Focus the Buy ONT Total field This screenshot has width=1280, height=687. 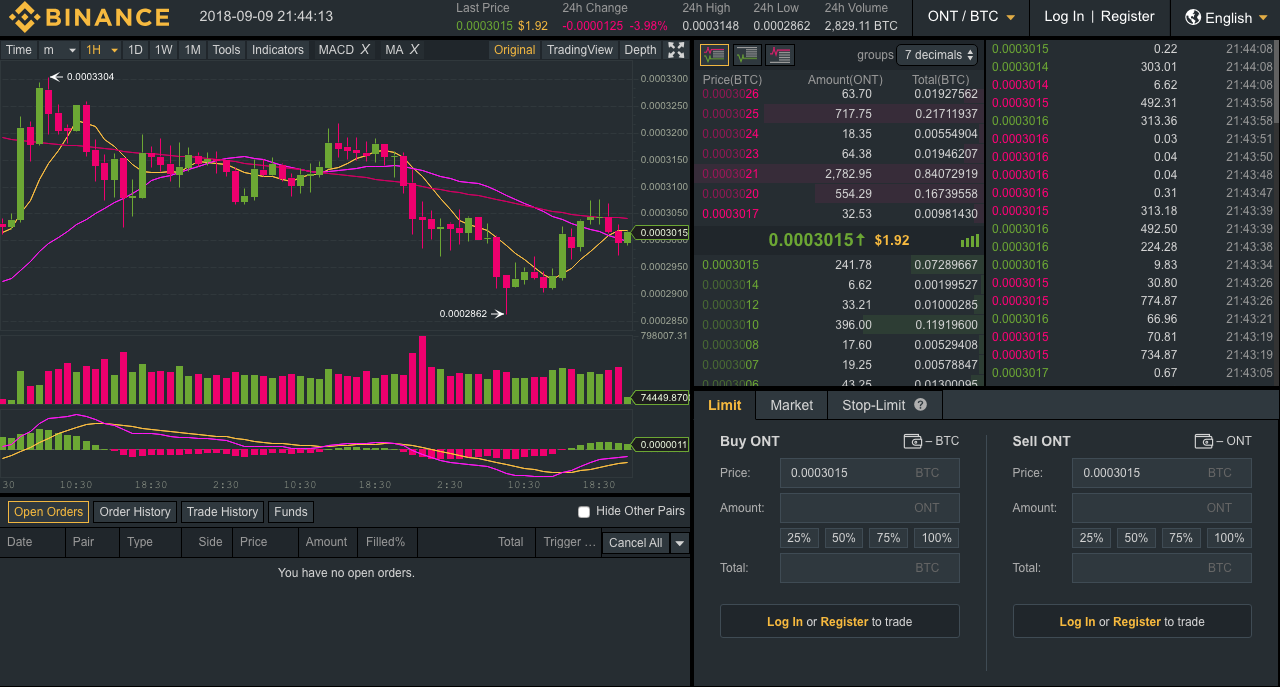pos(870,568)
